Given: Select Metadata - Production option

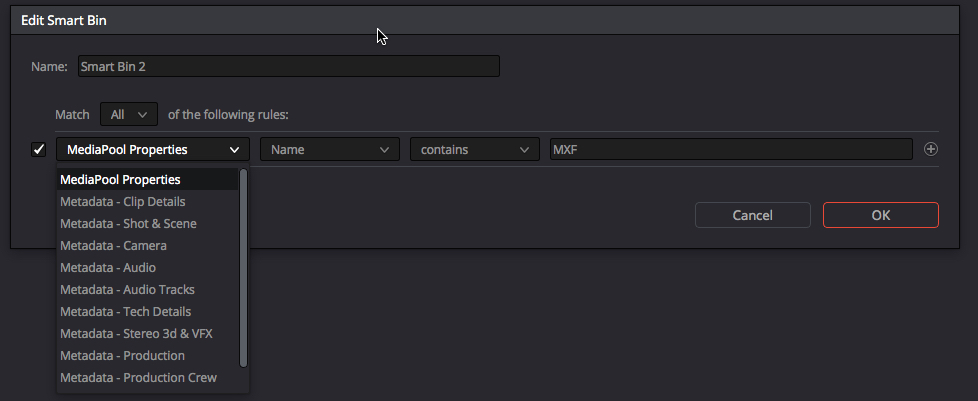Looking at the screenshot, I should pyautogui.click(x=122, y=356).
